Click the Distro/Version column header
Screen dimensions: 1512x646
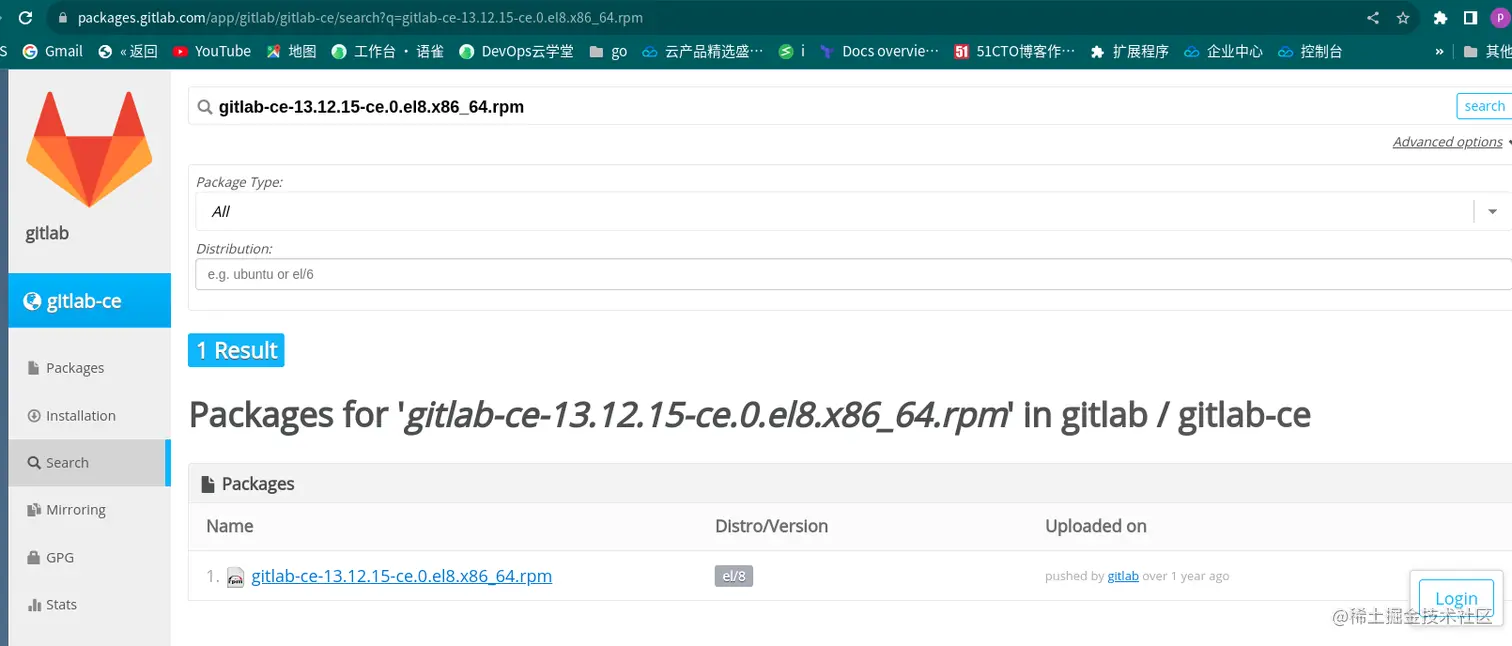tap(771, 526)
